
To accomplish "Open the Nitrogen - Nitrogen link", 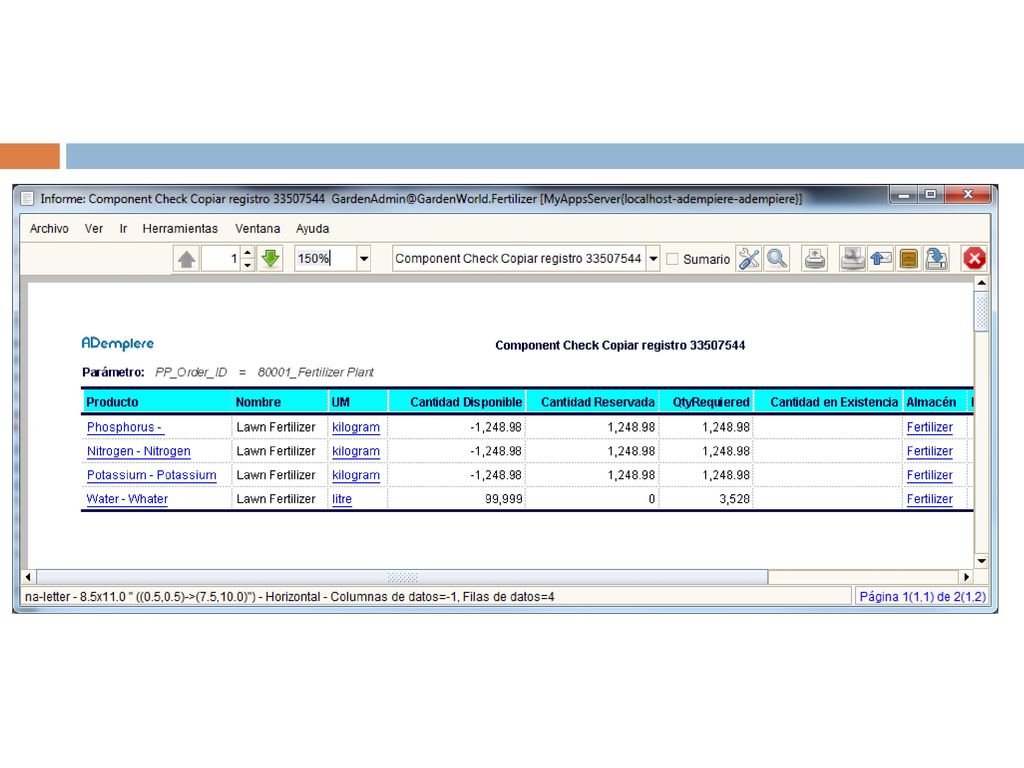I will pos(138,451).
